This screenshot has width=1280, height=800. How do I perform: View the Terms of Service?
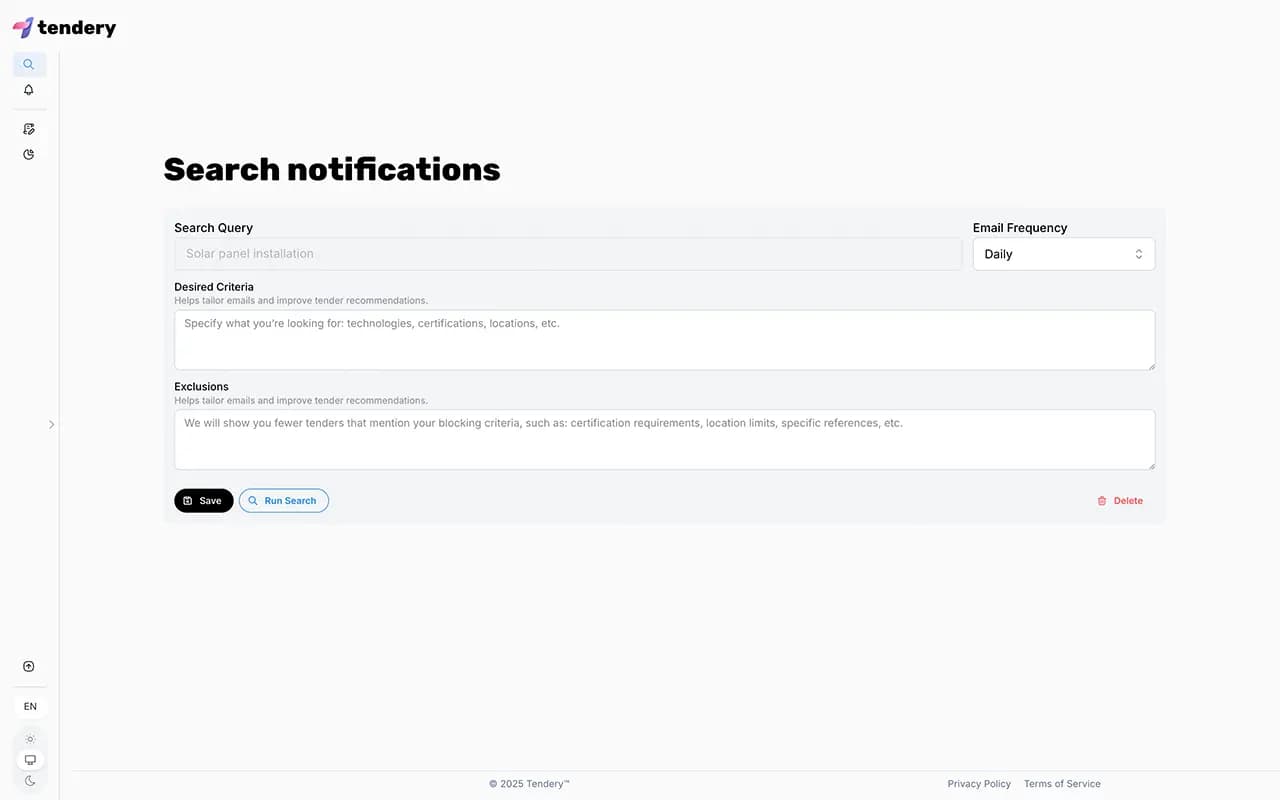tap(1061, 784)
